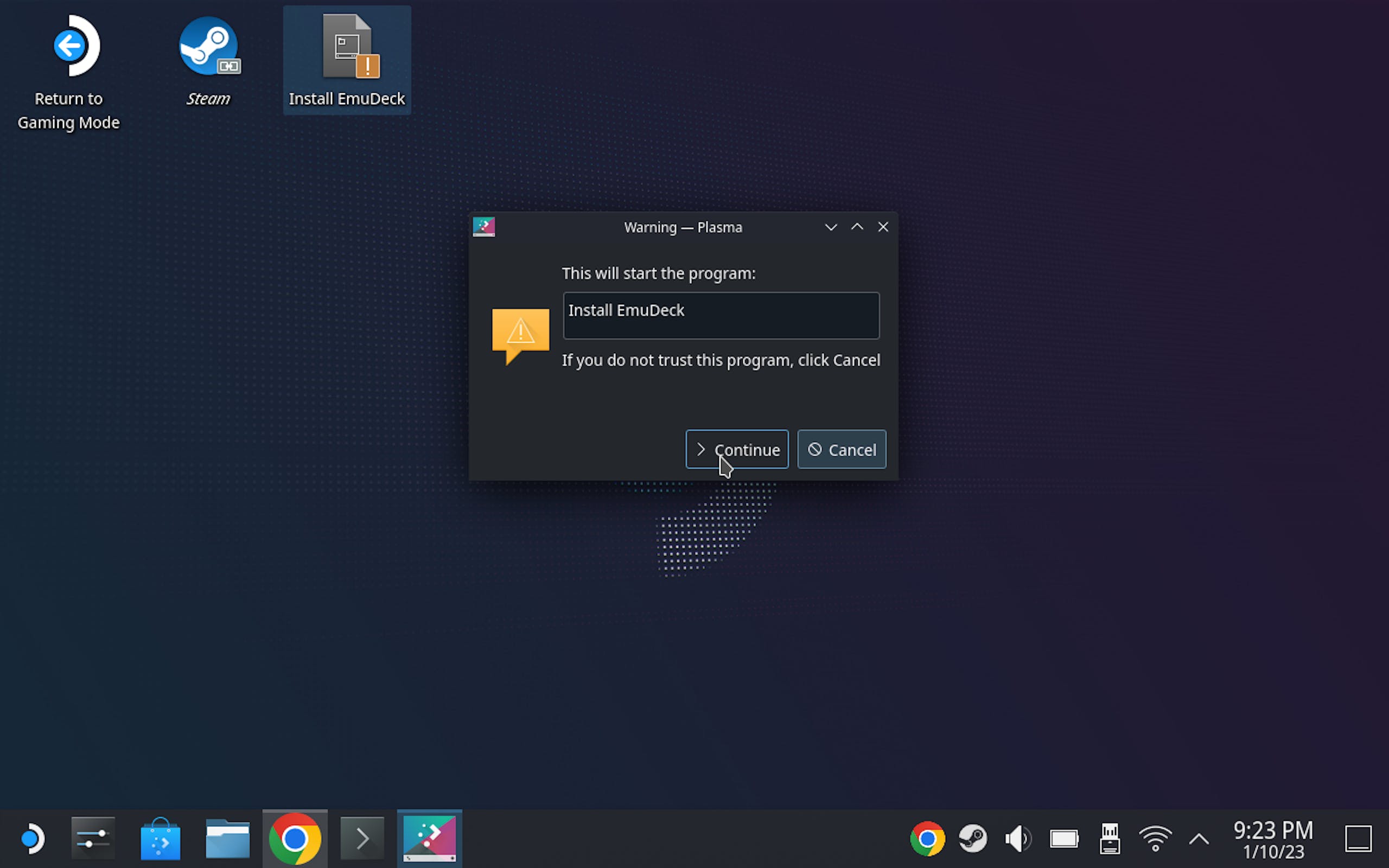
Task: Open the Konsole terminal from the taskbar
Action: coord(362,839)
